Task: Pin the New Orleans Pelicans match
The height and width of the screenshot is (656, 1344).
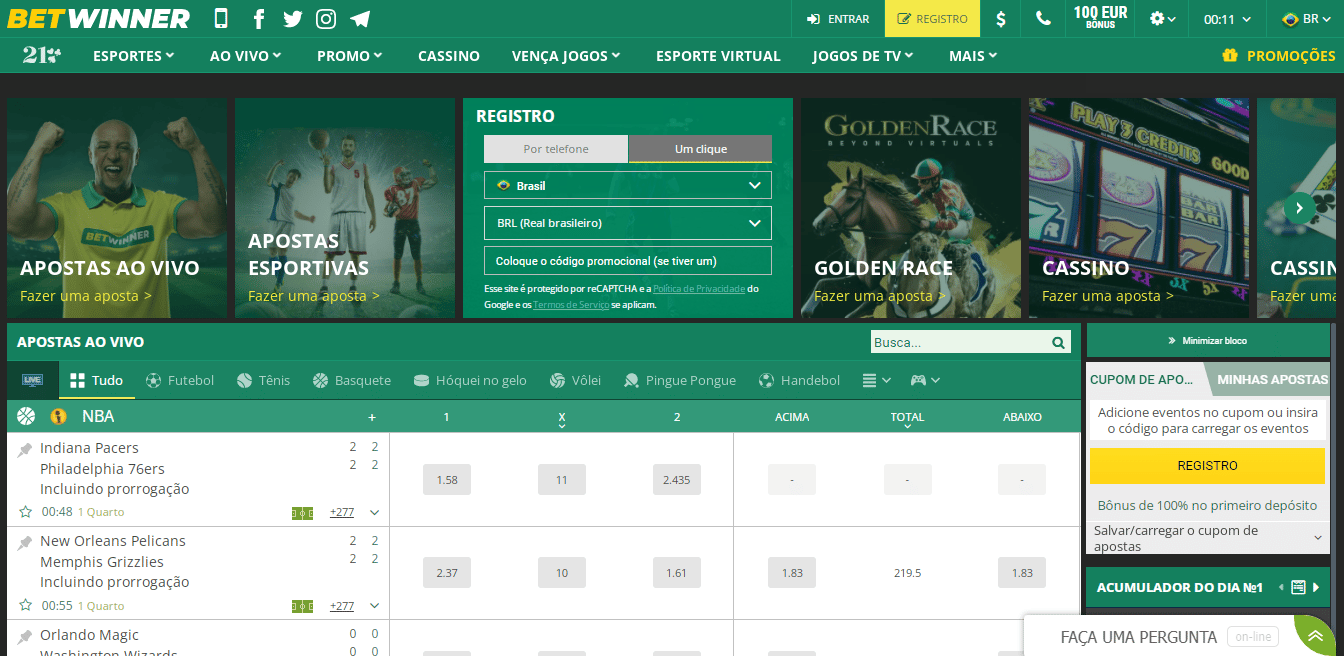Action: [25, 543]
